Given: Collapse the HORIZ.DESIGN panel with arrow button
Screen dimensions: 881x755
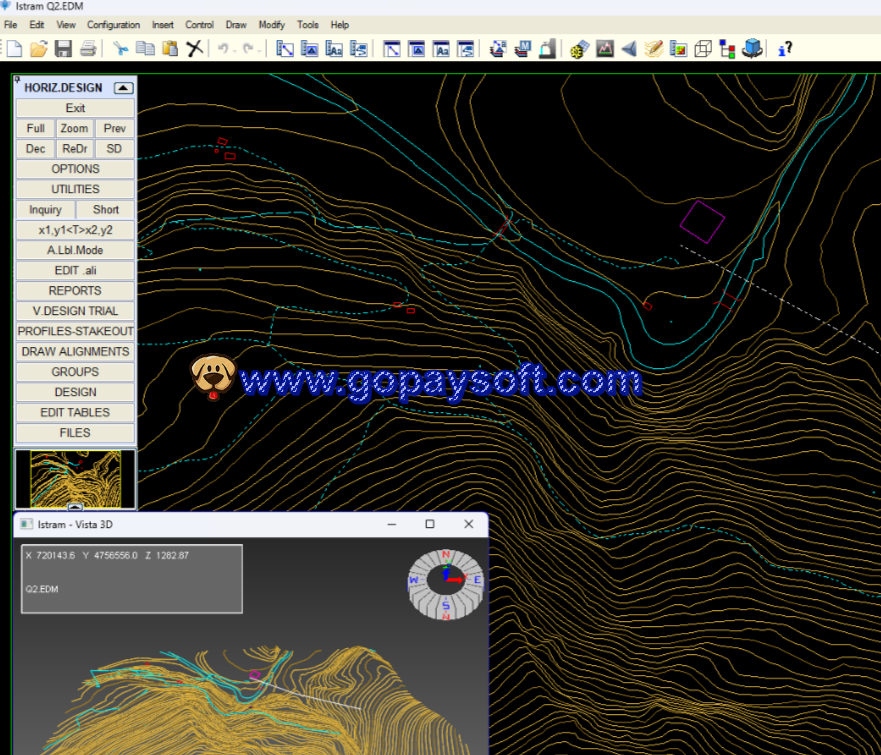Looking at the screenshot, I should [x=123, y=88].
